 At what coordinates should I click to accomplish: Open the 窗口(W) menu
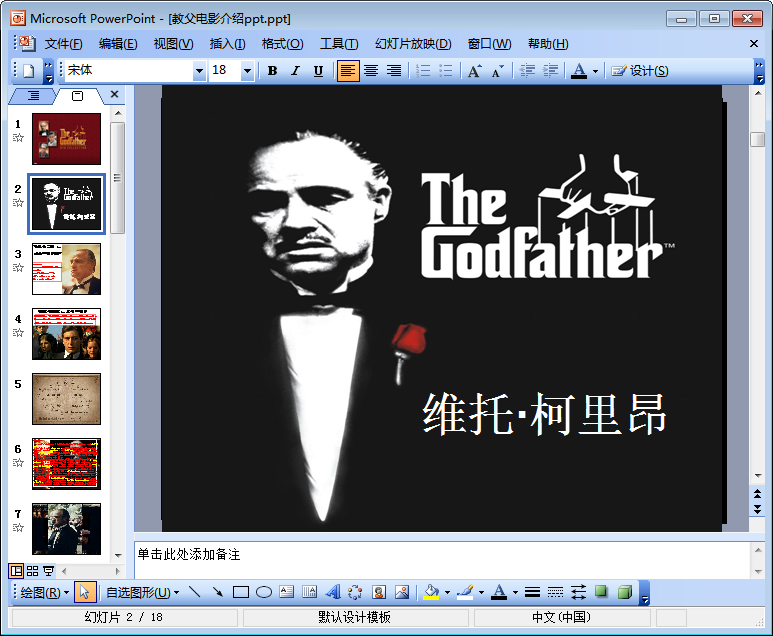tap(490, 44)
